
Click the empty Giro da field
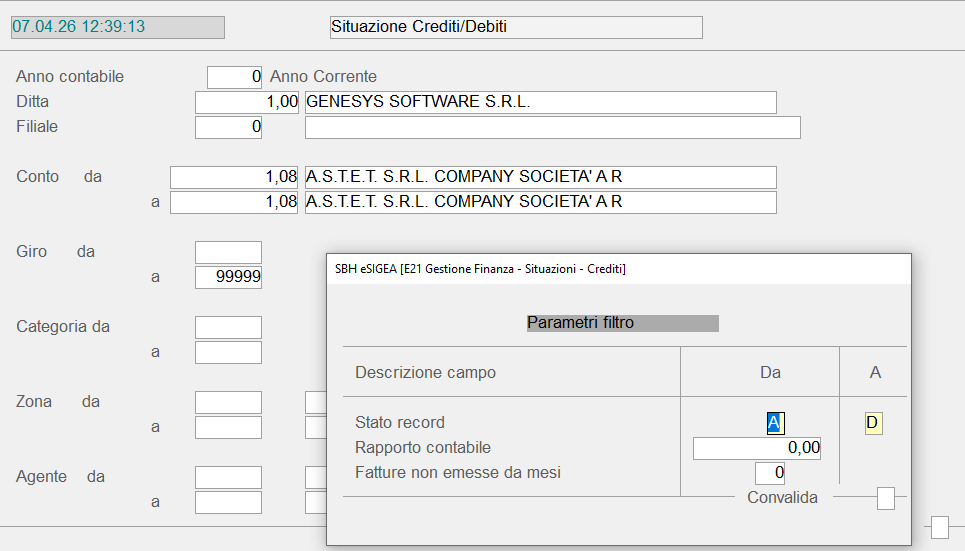[228, 252]
